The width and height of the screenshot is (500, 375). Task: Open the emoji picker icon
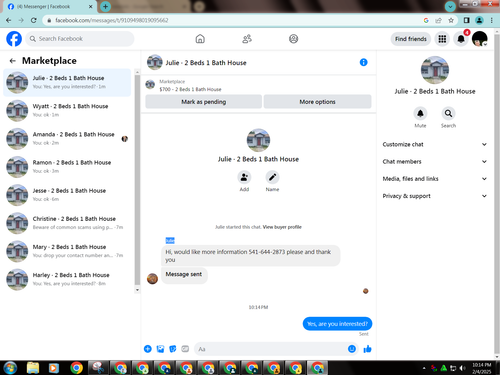pos(352,349)
